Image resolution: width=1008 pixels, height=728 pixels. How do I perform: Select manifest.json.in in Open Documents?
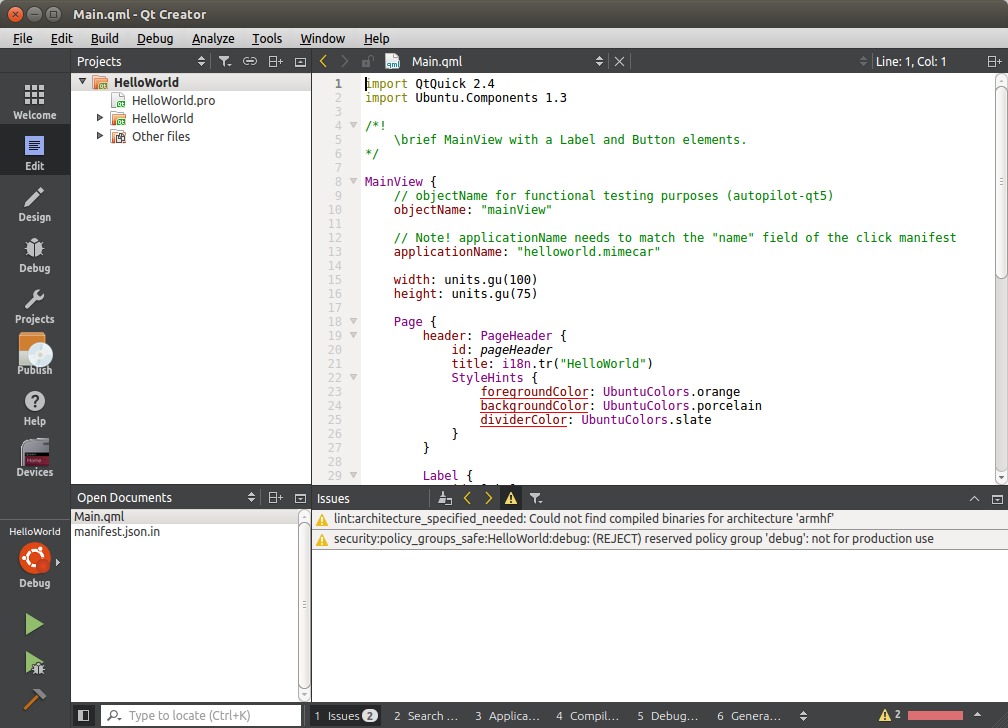pyautogui.click(x=117, y=532)
